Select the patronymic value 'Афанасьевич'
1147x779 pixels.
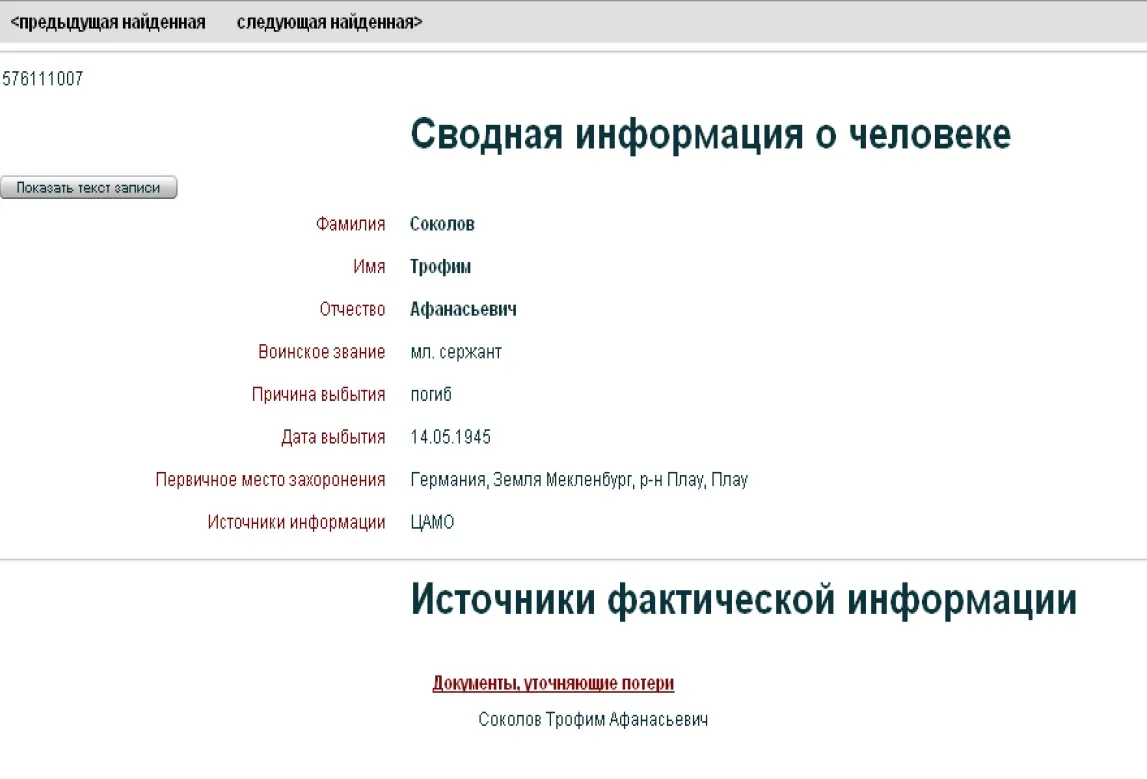(463, 310)
